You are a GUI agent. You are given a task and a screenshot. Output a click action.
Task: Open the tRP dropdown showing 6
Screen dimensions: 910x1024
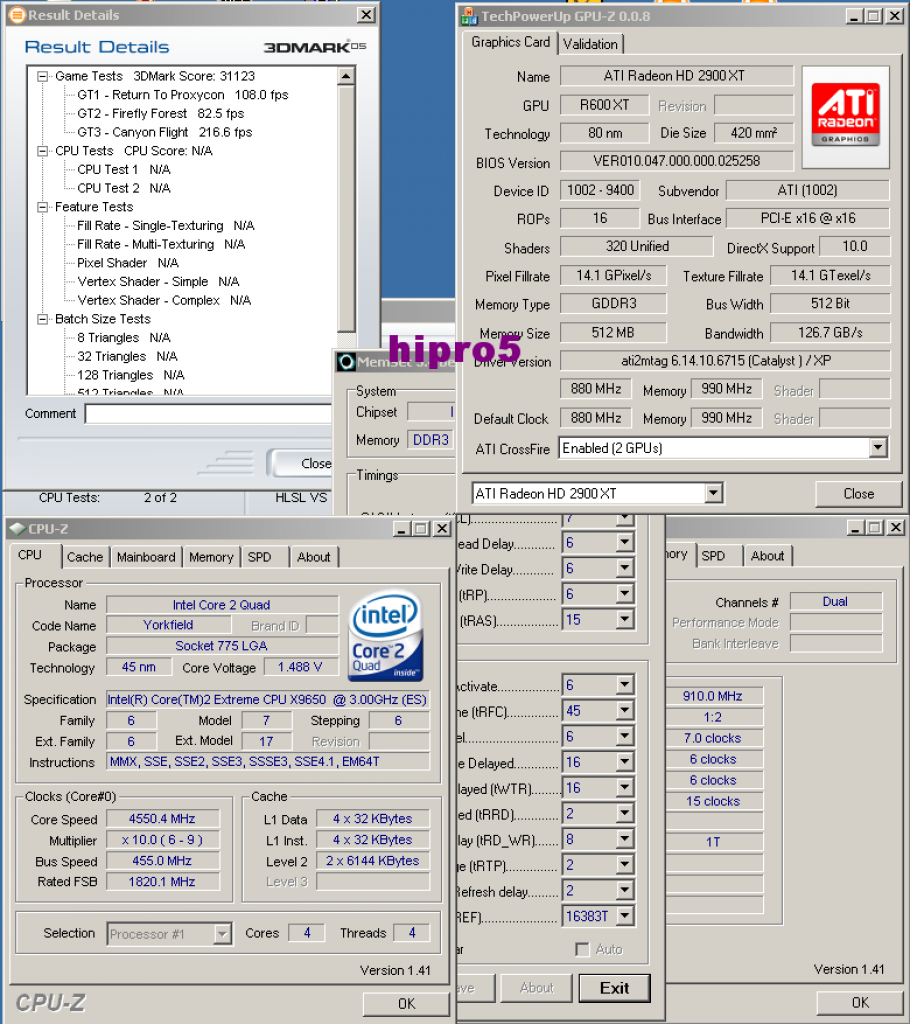(625, 594)
